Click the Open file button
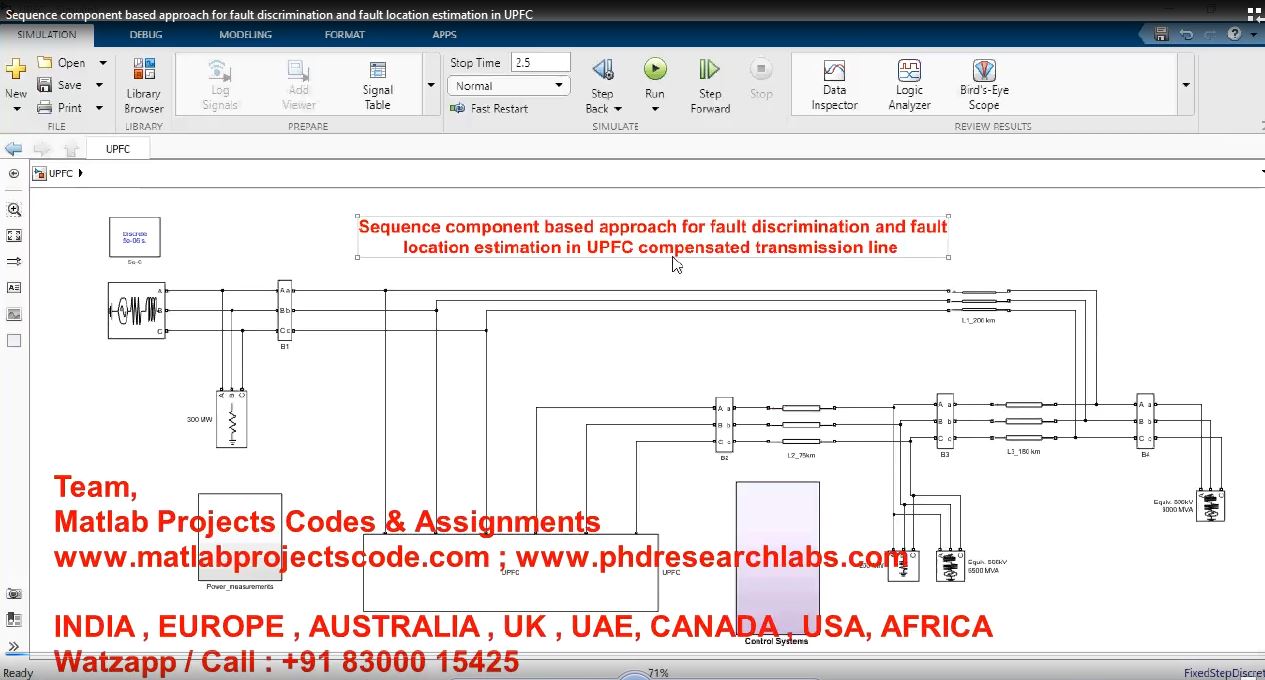Screen dimensions: 1265x680 point(63,62)
